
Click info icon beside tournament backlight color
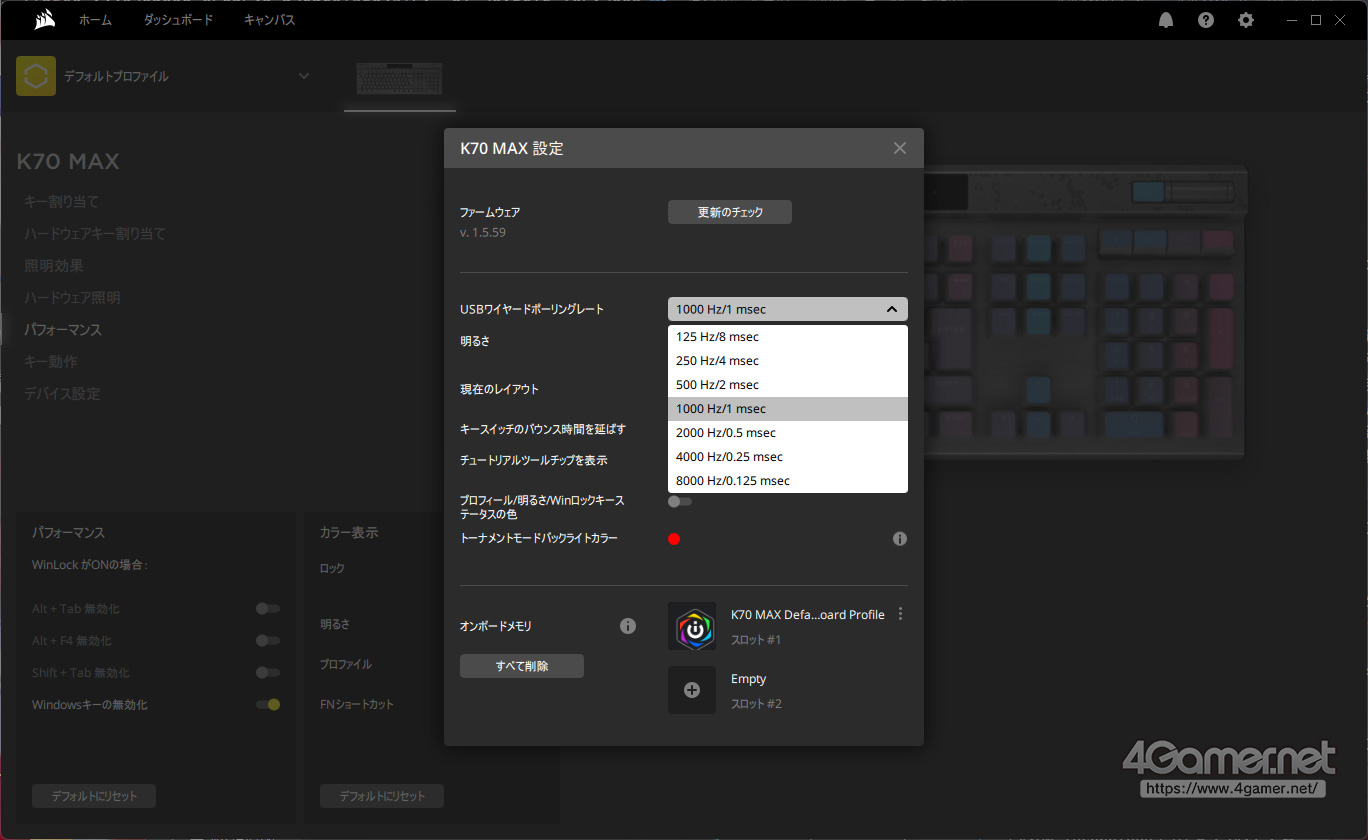pos(900,539)
